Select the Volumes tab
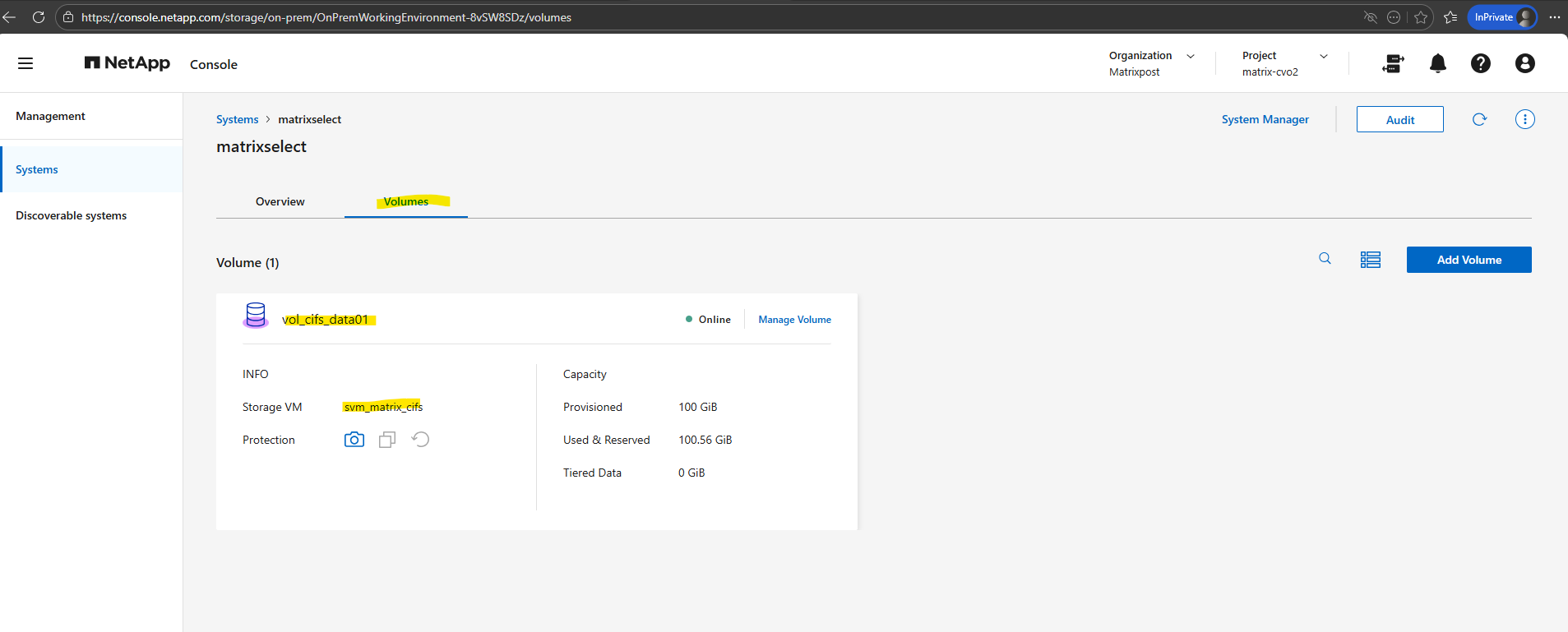1568x632 pixels. pyautogui.click(x=406, y=201)
